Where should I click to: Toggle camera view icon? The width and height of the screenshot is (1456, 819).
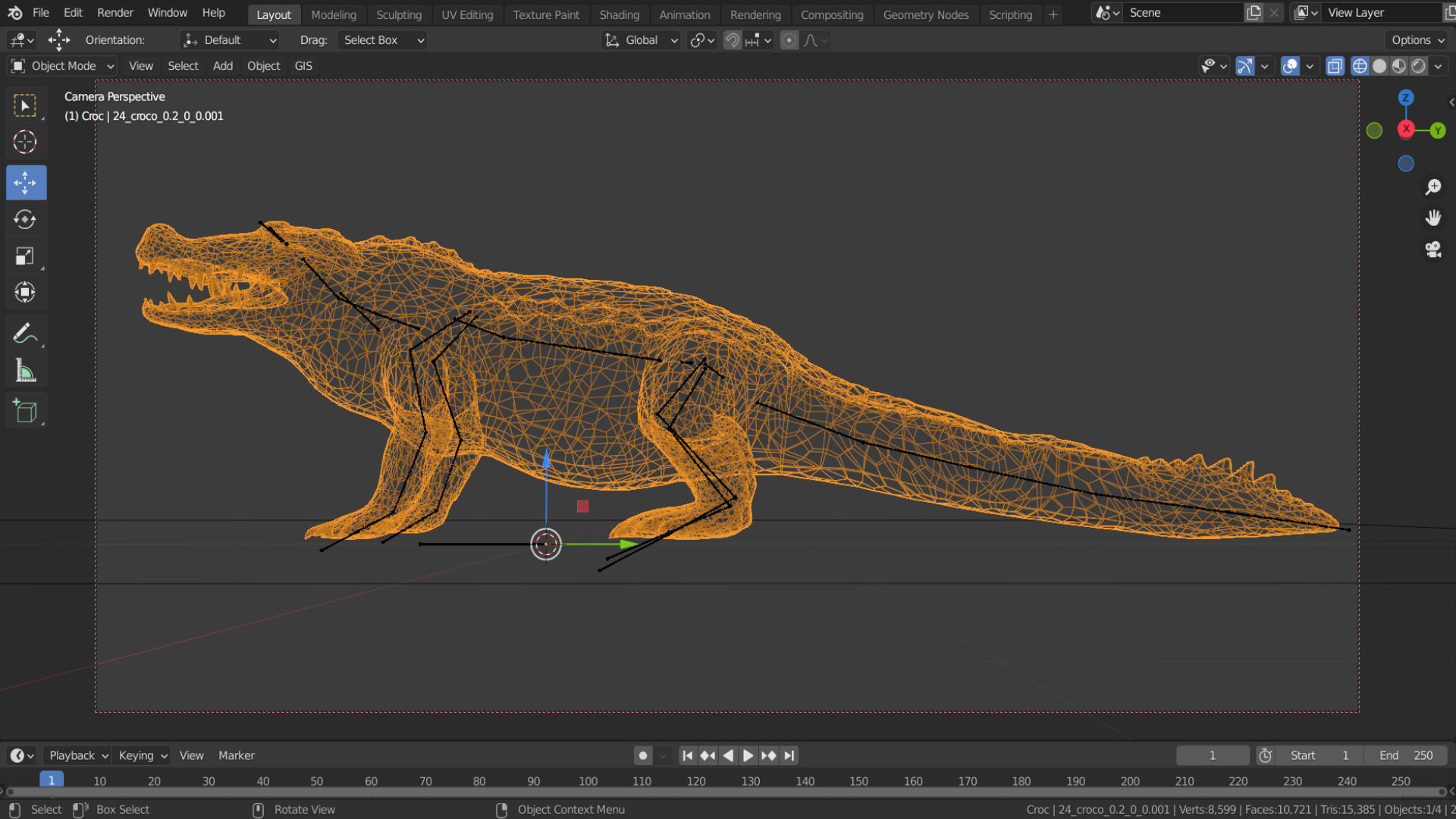(x=1432, y=249)
